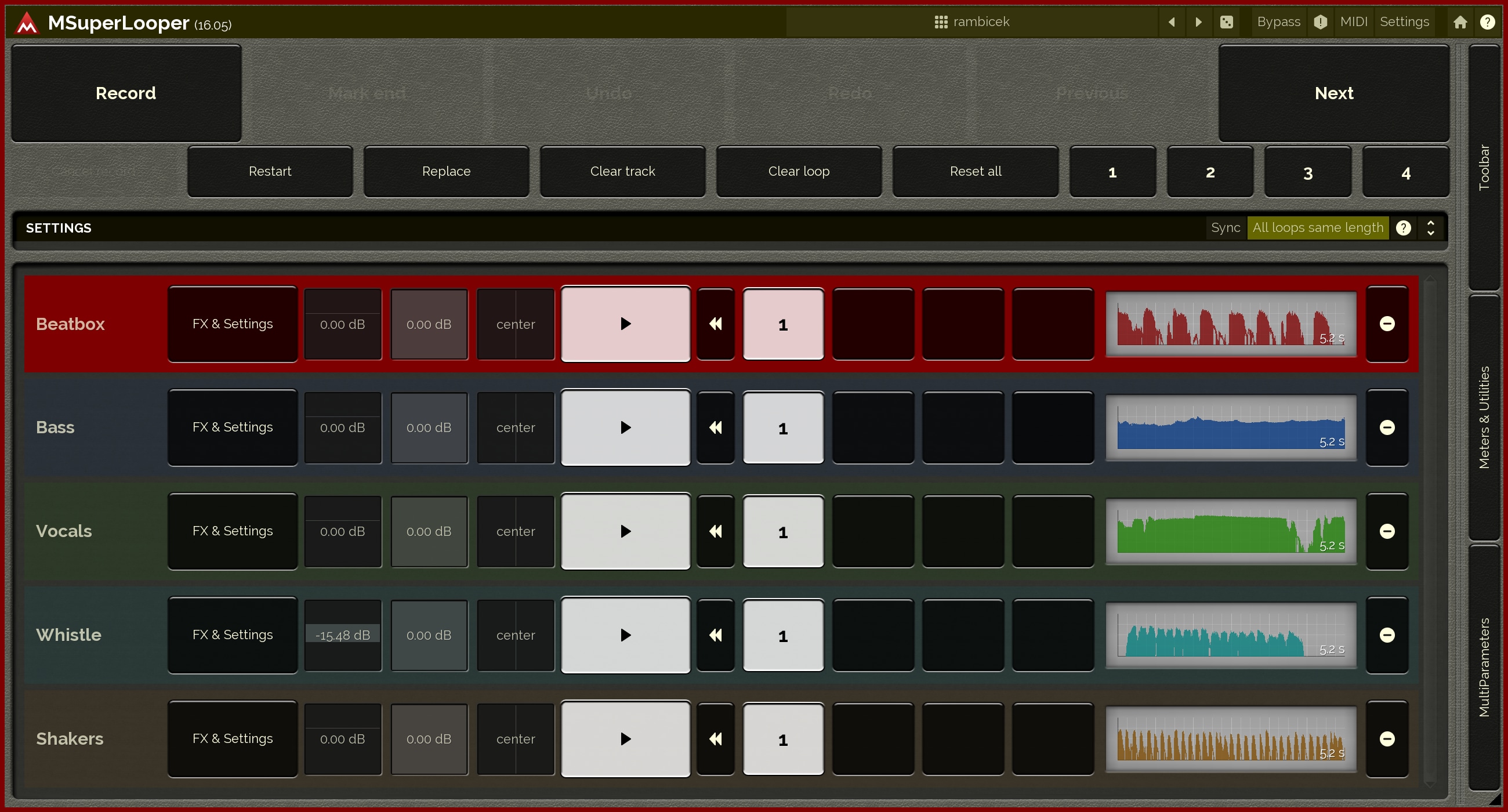Toggle the Bypass button
The width and height of the screenshot is (1508, 812).
click(1278, 21)
